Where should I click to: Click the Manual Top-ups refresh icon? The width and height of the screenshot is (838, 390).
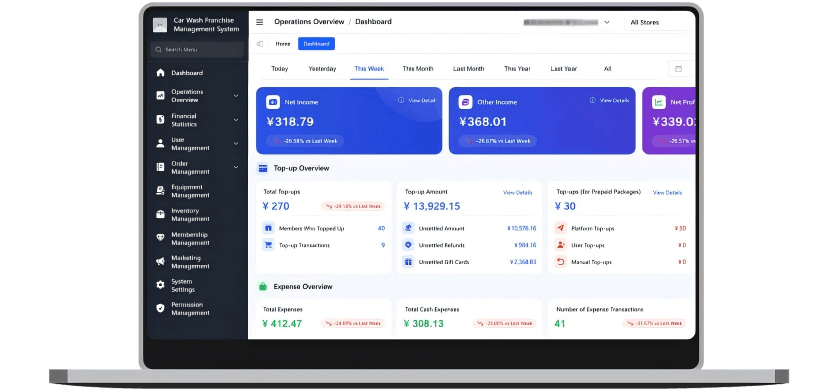coord(561,262)
